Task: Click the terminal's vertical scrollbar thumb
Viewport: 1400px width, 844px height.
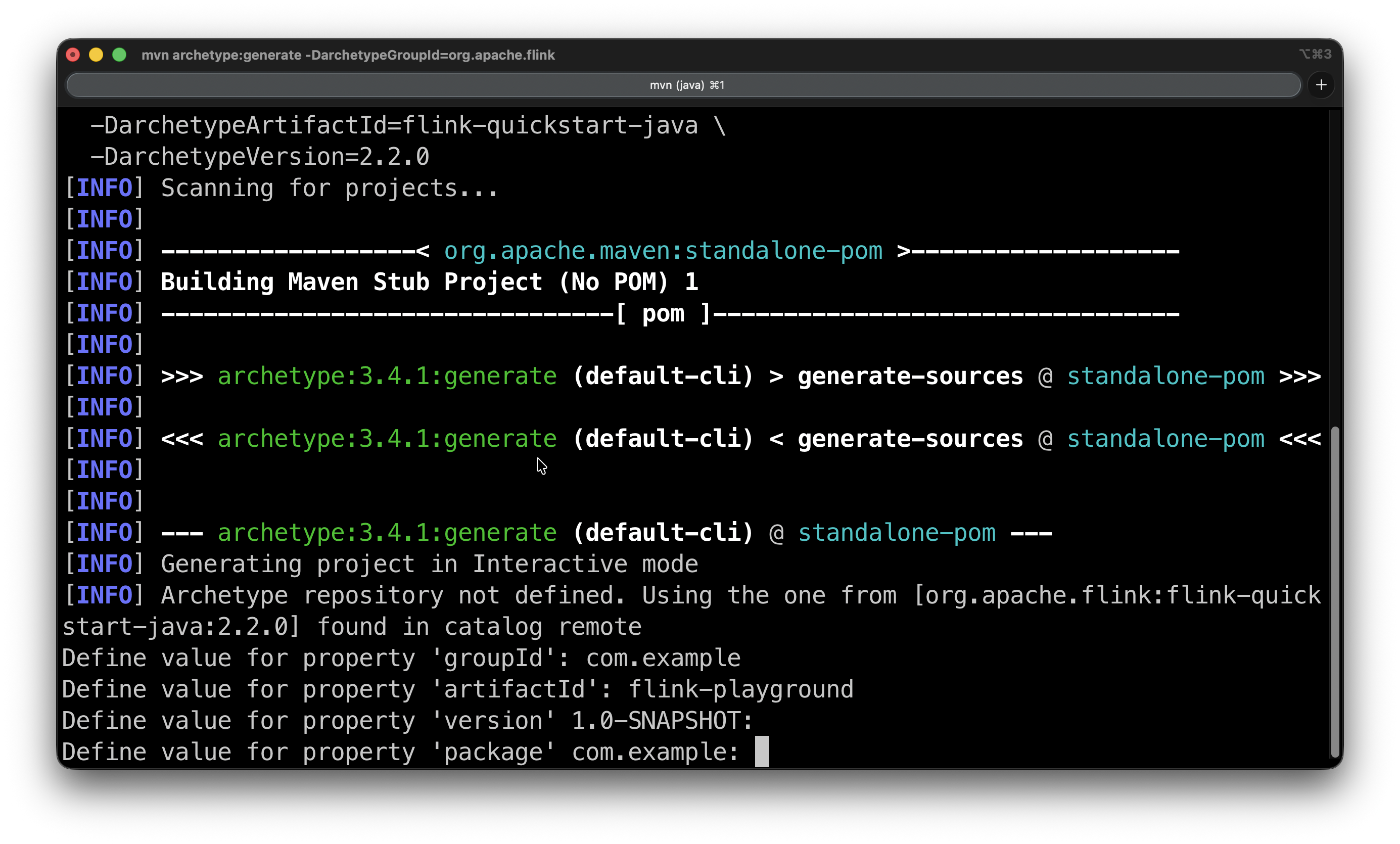Action: tap(1335, 592)
